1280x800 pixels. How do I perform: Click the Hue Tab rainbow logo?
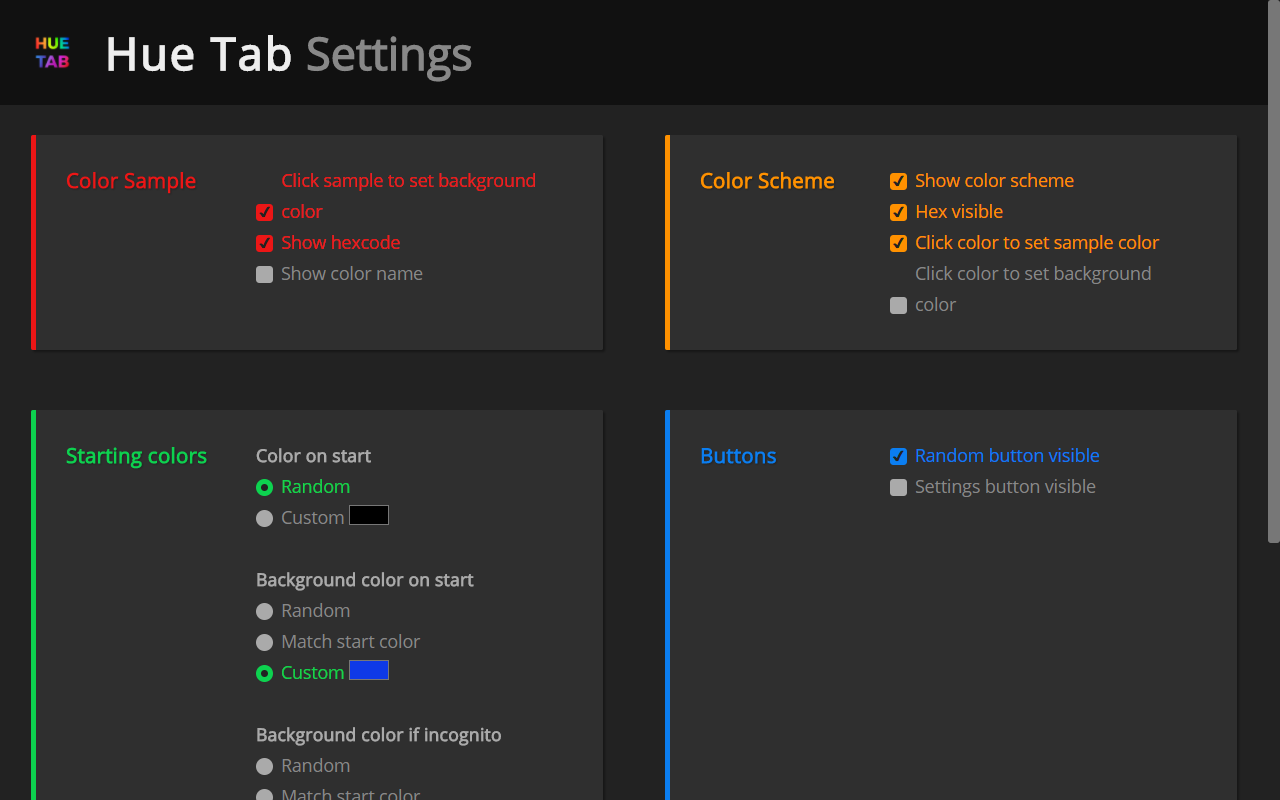click(x=52, y=53)
